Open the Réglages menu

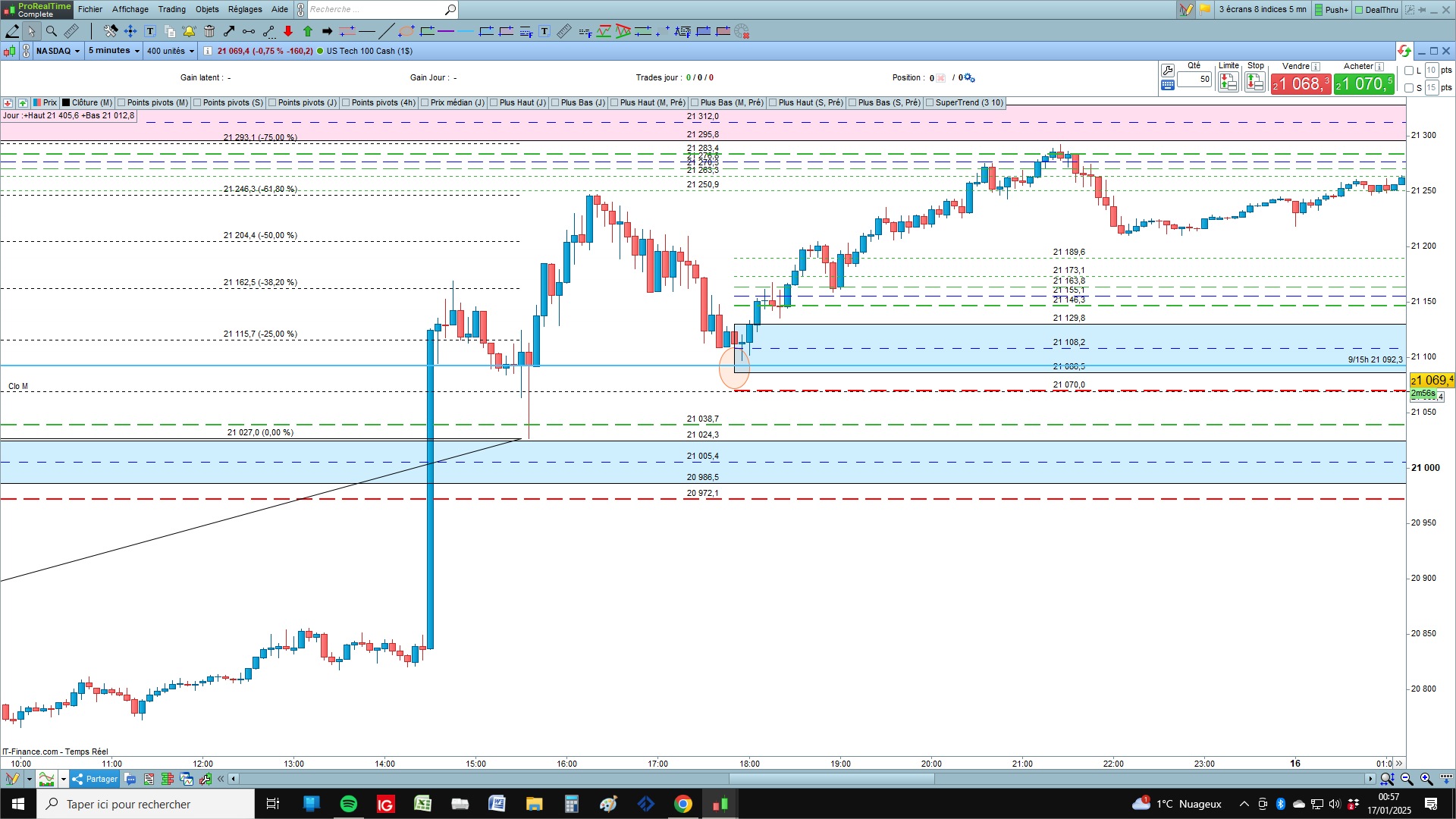[245, 9]
